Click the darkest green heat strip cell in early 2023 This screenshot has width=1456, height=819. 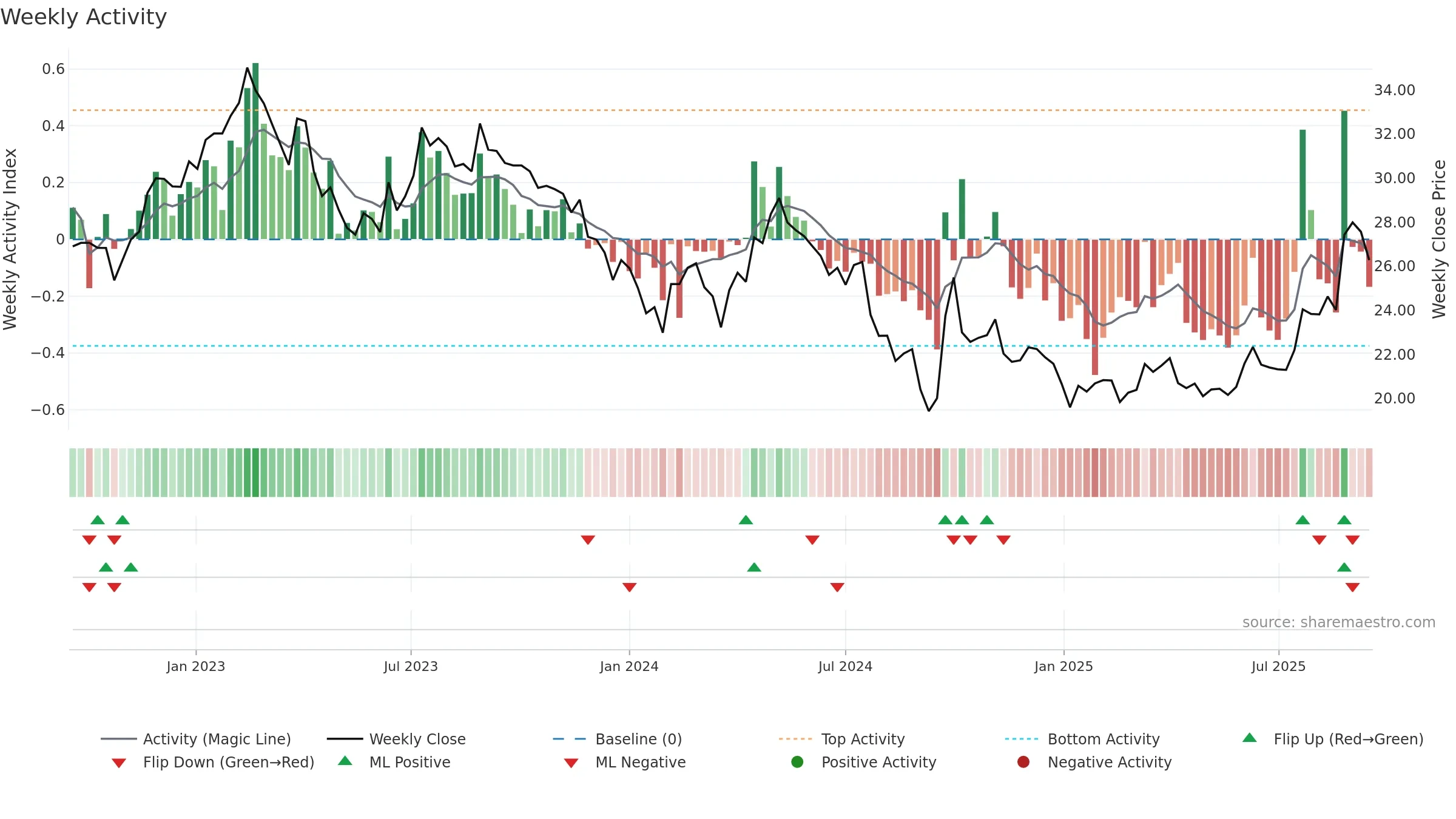tap(255, 473)
